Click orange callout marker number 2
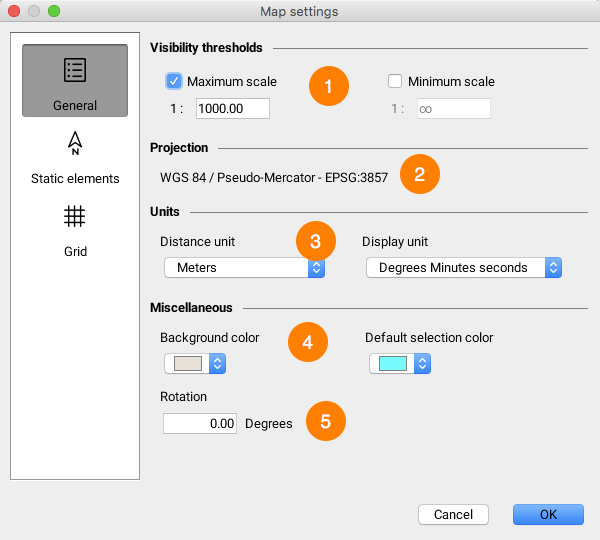This screenshot has height=540, width=600. 419,176
